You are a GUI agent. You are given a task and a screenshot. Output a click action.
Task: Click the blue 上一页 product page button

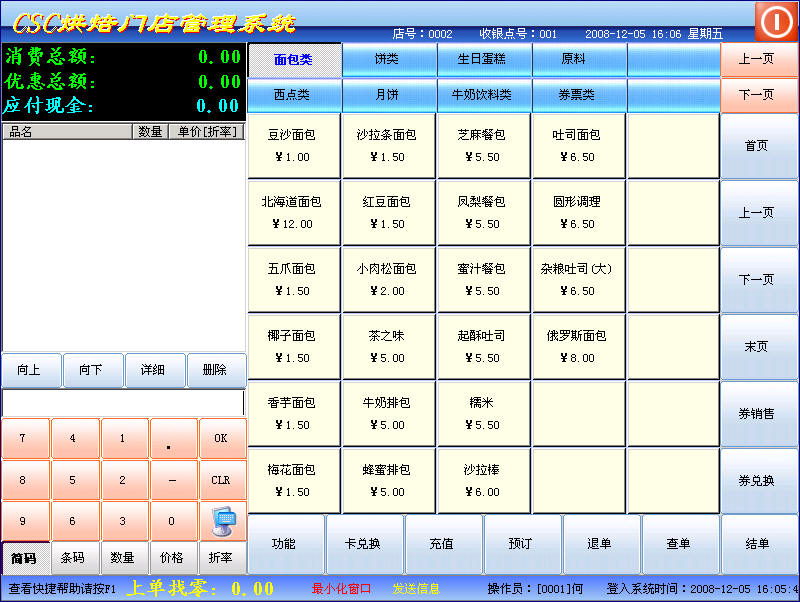(x=759, y=213)
